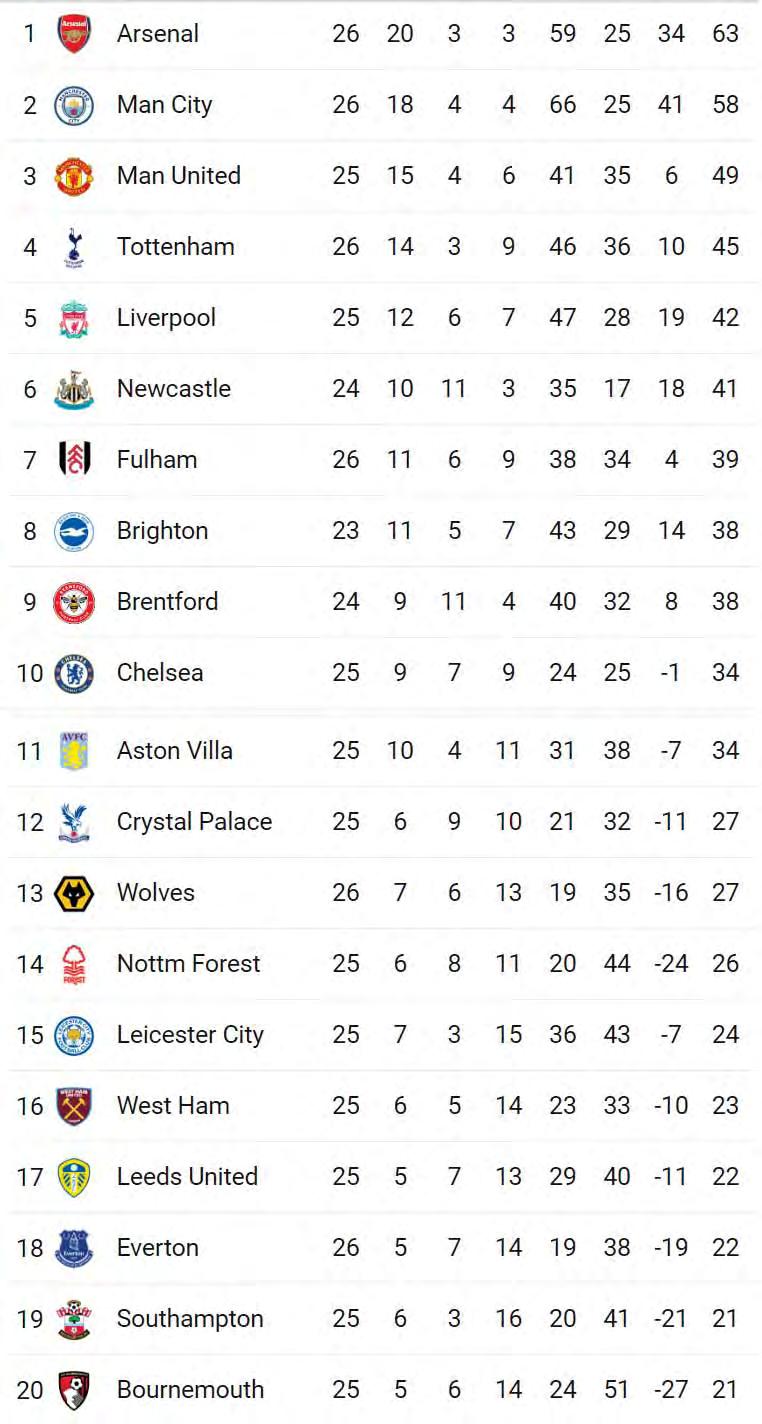This screenshot has width=762, height=1424.
Task: Click the West Ham crest
Action: click(74, 1106)
